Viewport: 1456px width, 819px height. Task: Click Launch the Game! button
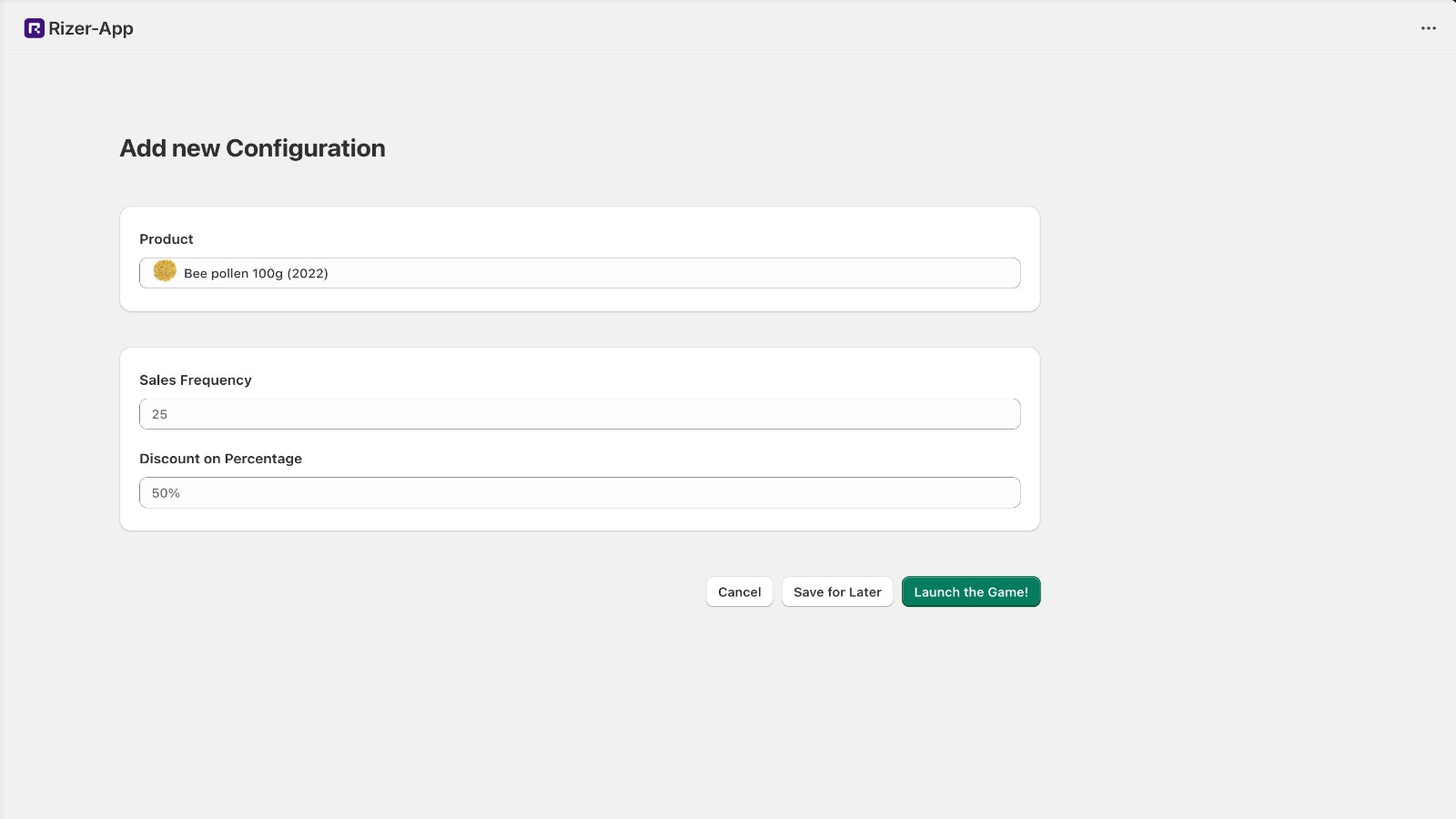pyautogui.click(x=971, y=591)
